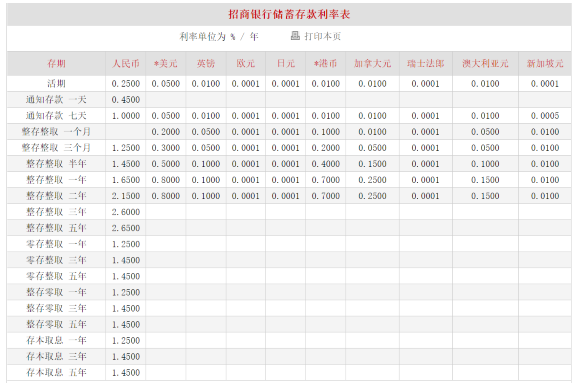Select the *美元 column header
Viewport: 582px width, 387px height.
[x=166, y=63]
